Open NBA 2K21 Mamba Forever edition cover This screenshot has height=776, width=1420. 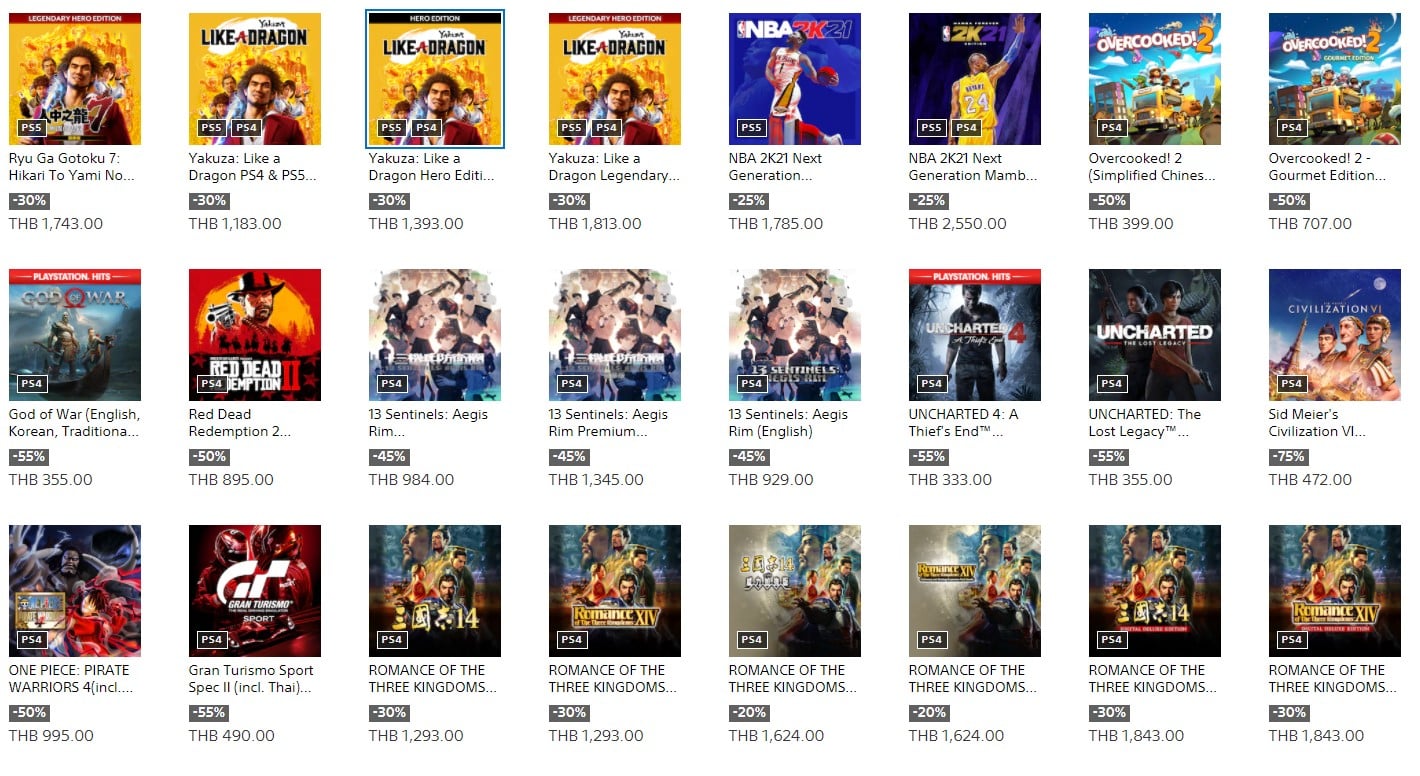(x=975, y=79)
